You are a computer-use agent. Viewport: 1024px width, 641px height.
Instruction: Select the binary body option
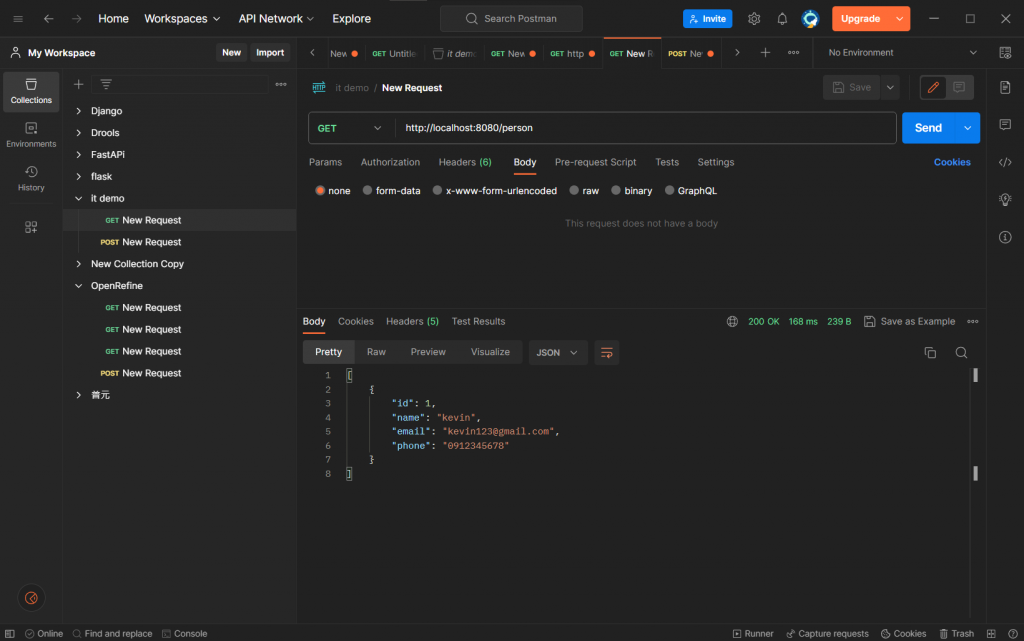click(x=616, y=191)
